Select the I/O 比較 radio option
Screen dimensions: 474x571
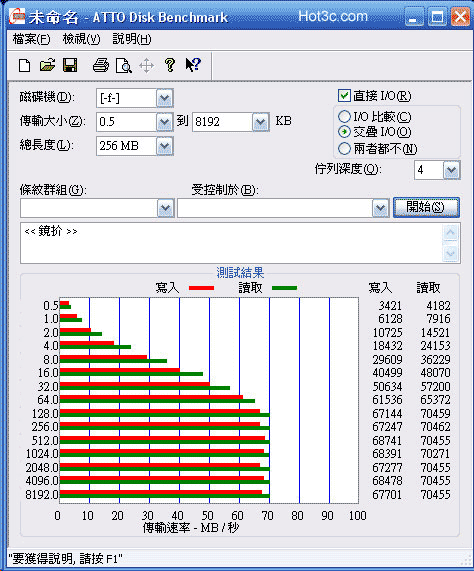[344, 117]
